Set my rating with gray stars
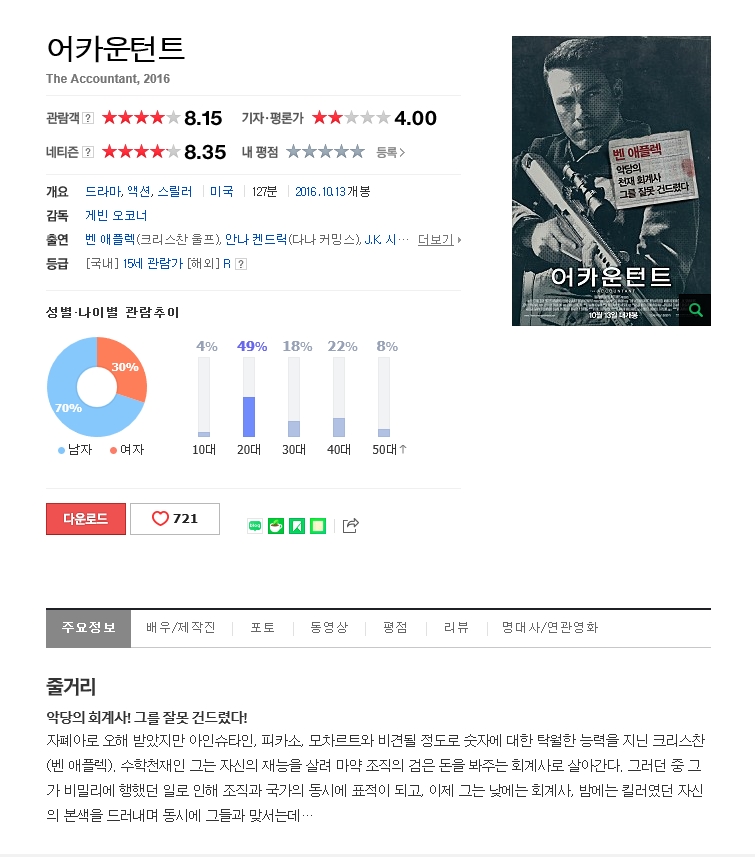Screen dimensions: 755x857 [x=325, y=151]
